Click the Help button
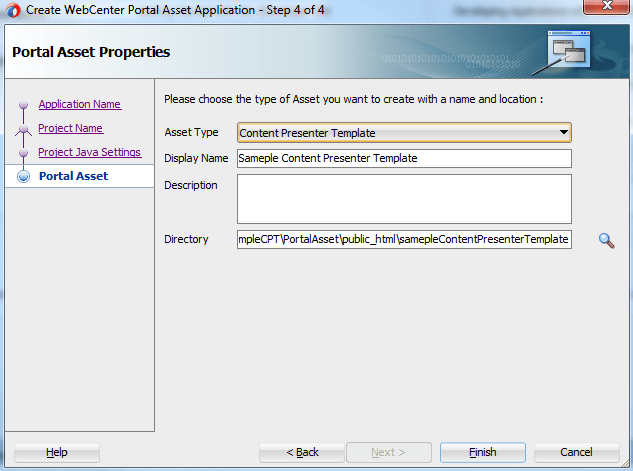This screenshot has width=633, height=471. (57, 452)
